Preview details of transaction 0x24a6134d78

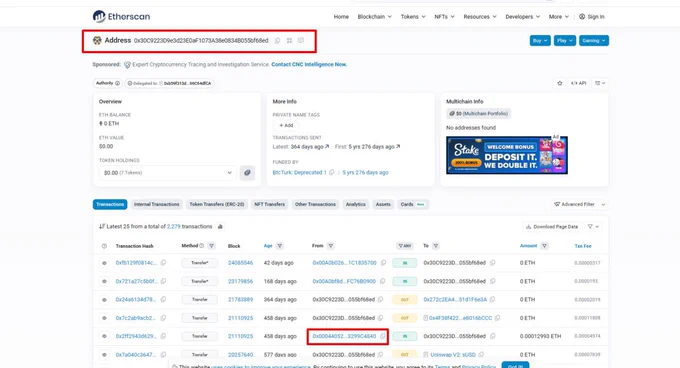point(104,300)
